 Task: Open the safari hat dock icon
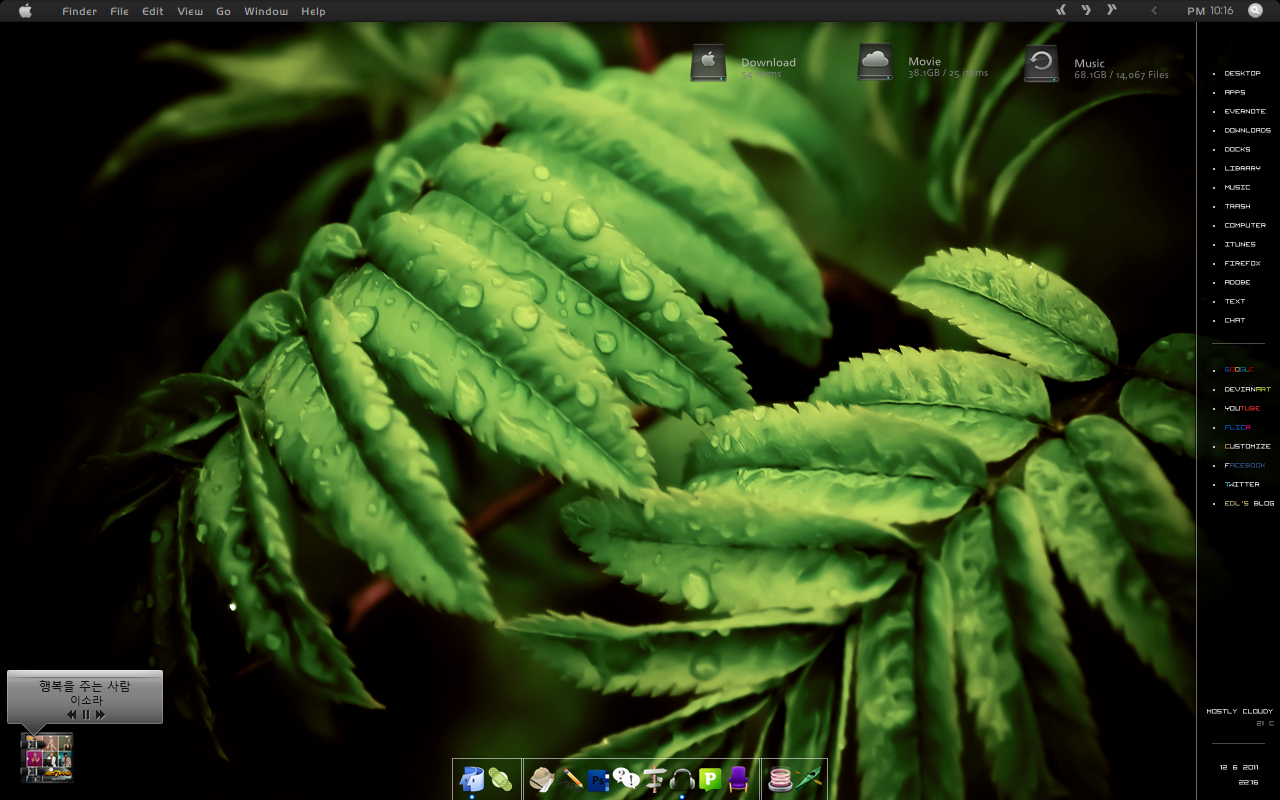pyautogui.click(x=542, y=779)
